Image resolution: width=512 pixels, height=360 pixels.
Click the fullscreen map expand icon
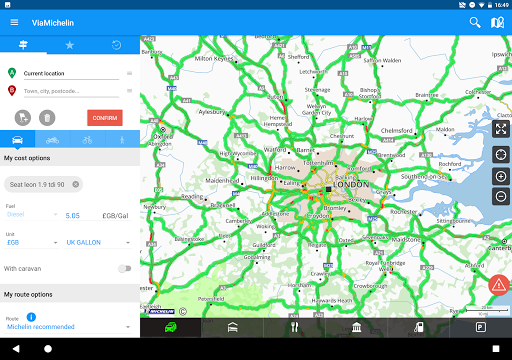[501, 129]
